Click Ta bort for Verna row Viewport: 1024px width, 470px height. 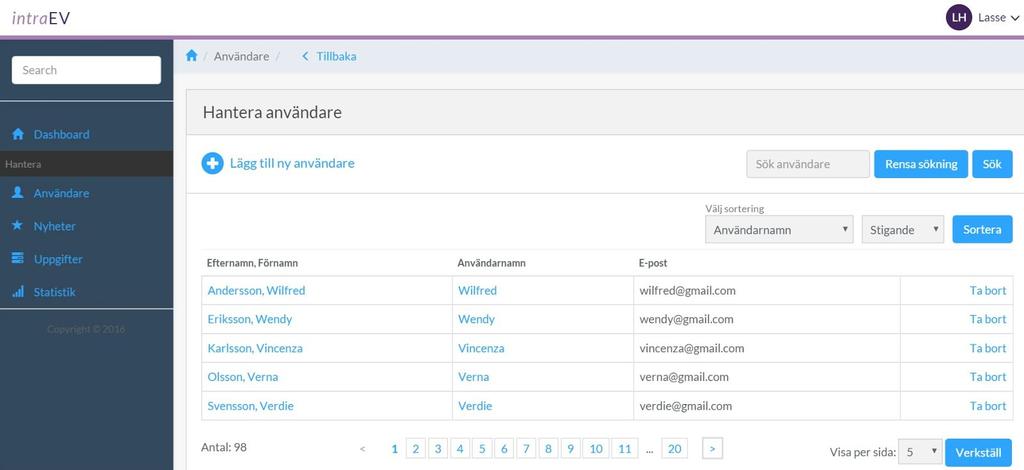click(x=988, y=377)
